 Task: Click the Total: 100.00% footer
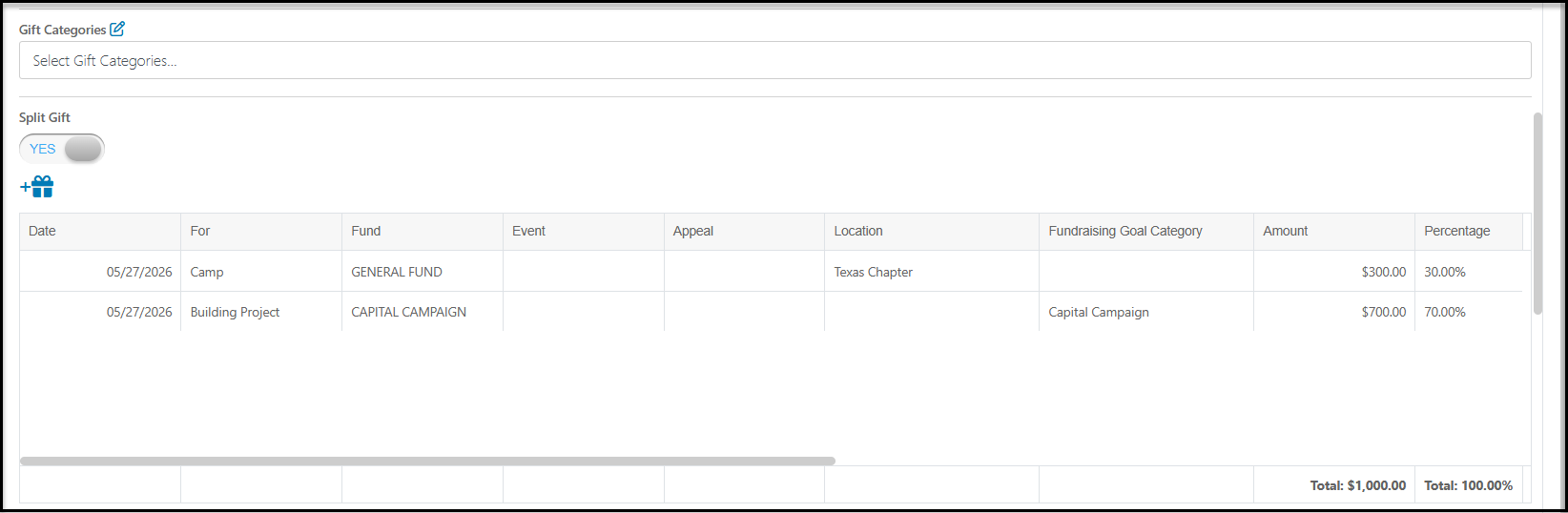tap(1468, 485)
